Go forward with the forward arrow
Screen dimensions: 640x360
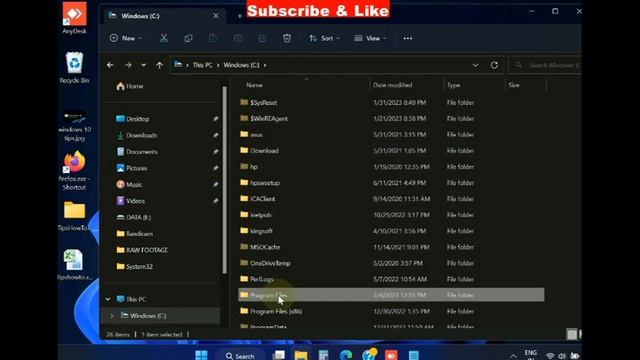128,65
